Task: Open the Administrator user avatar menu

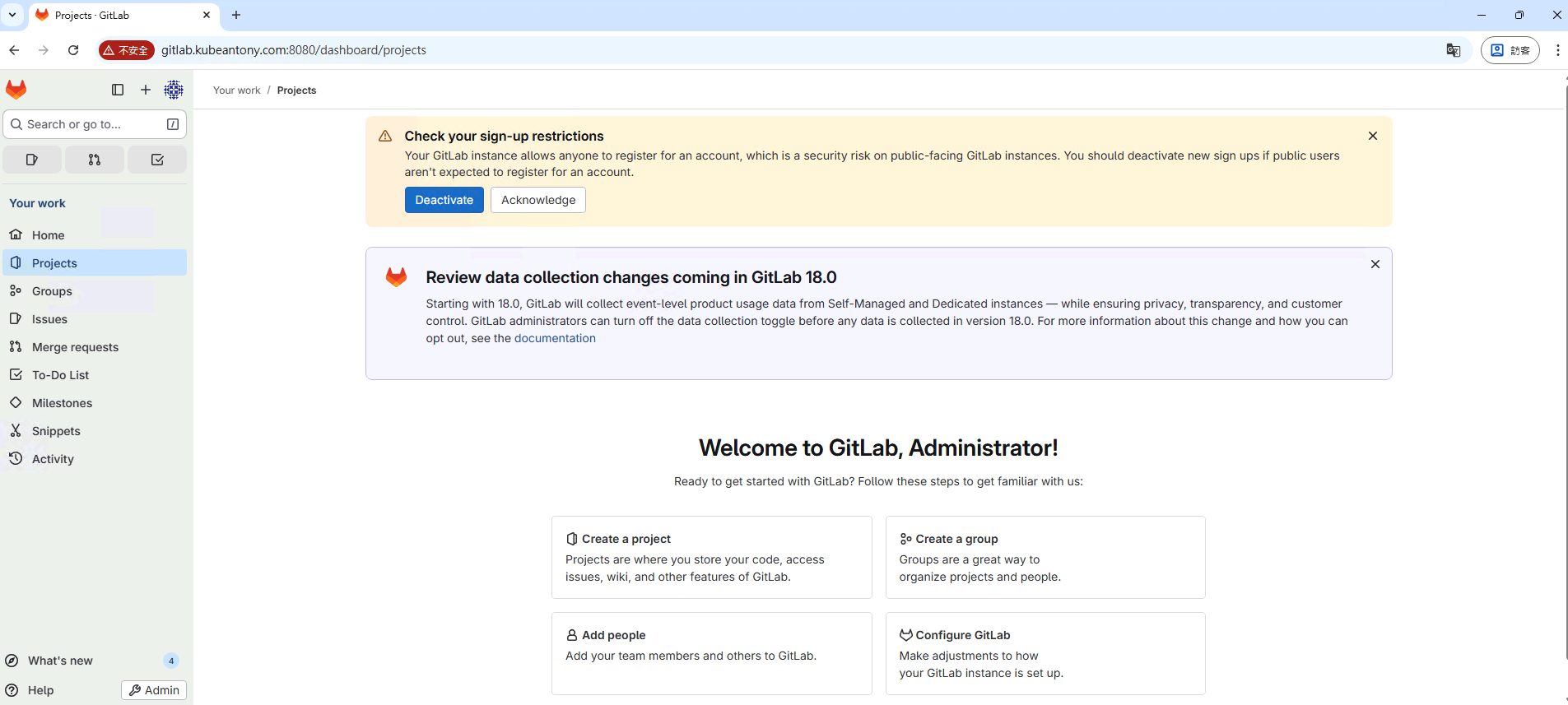Action: point(174,90)
